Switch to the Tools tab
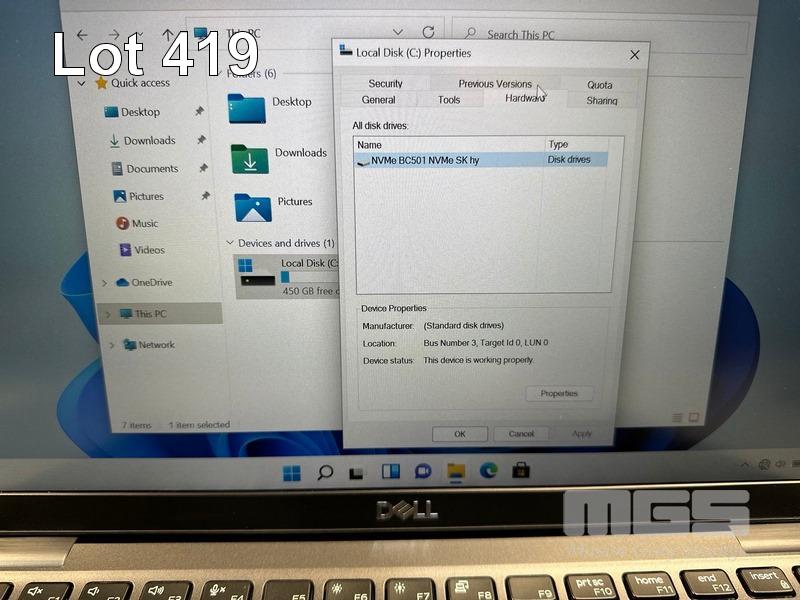The width and height of the screenshot is (800, 600). [449, 100]
